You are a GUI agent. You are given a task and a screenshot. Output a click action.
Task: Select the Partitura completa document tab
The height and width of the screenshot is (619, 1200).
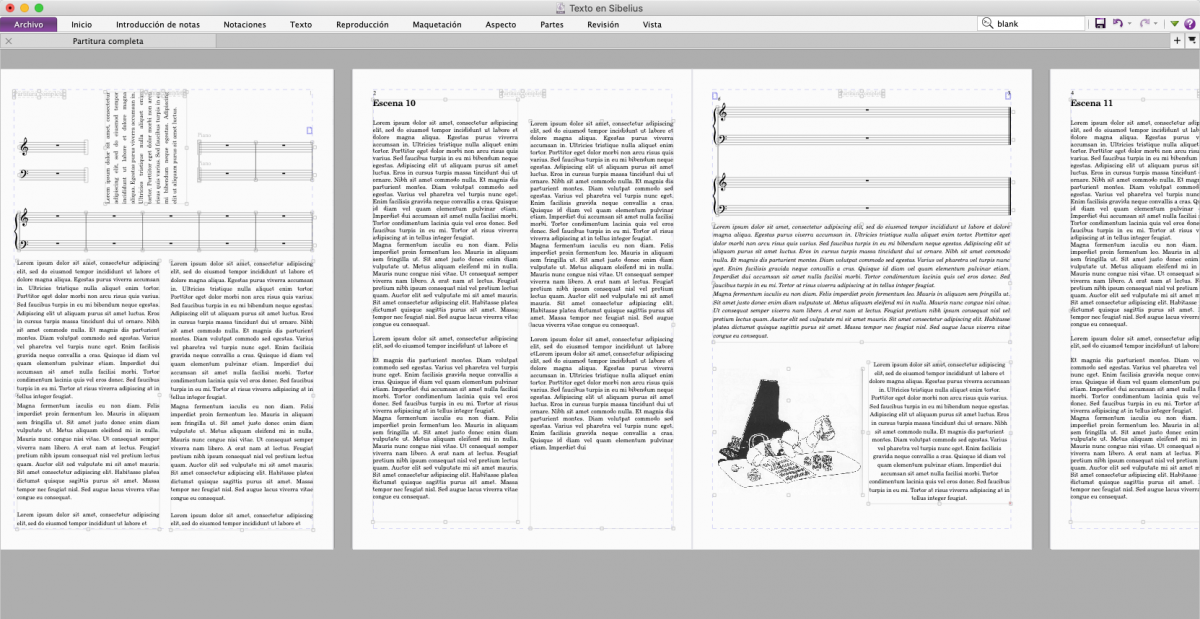coord(108,41)
